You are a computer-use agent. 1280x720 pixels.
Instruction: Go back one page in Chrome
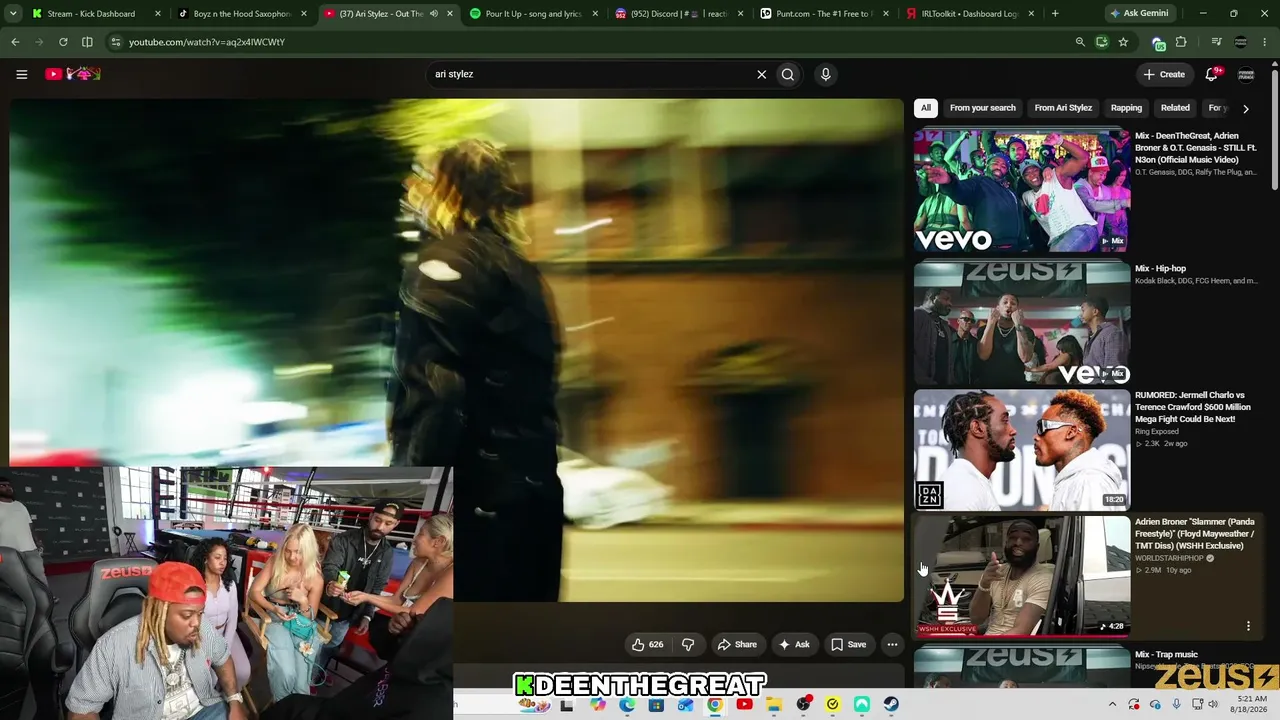pos(15,42)
